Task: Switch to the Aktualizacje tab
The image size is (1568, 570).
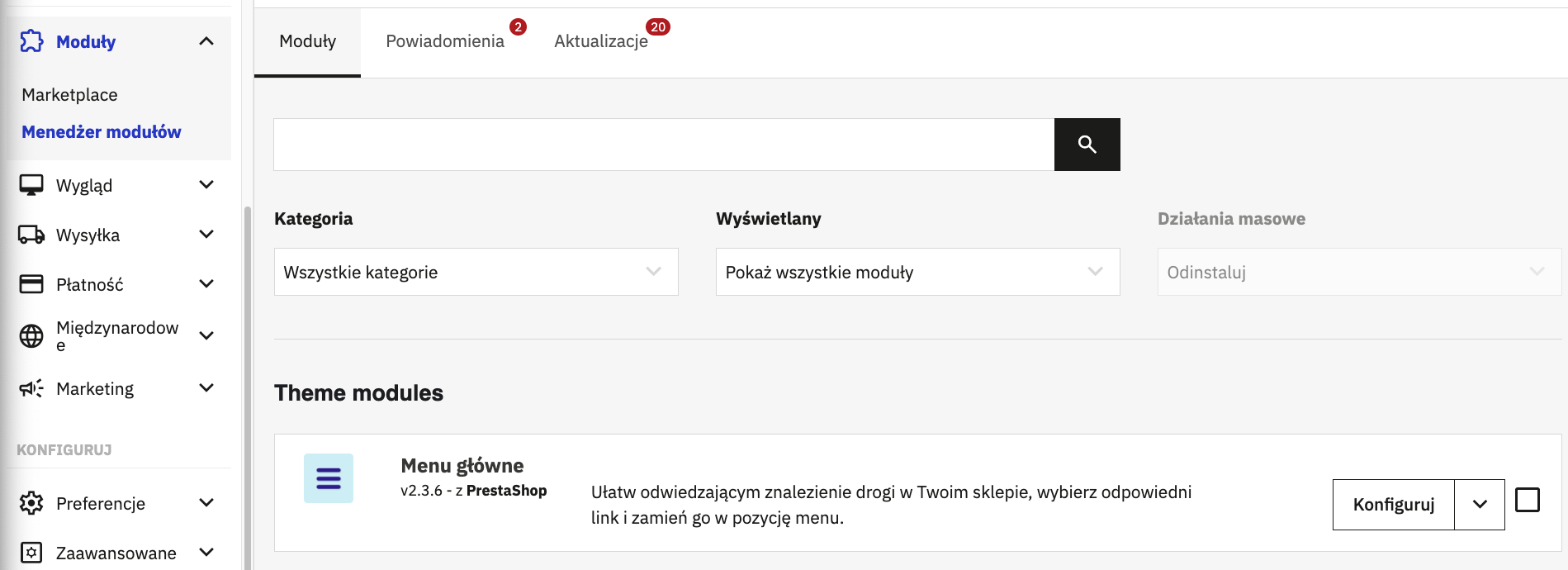Action: coord(601,41)
